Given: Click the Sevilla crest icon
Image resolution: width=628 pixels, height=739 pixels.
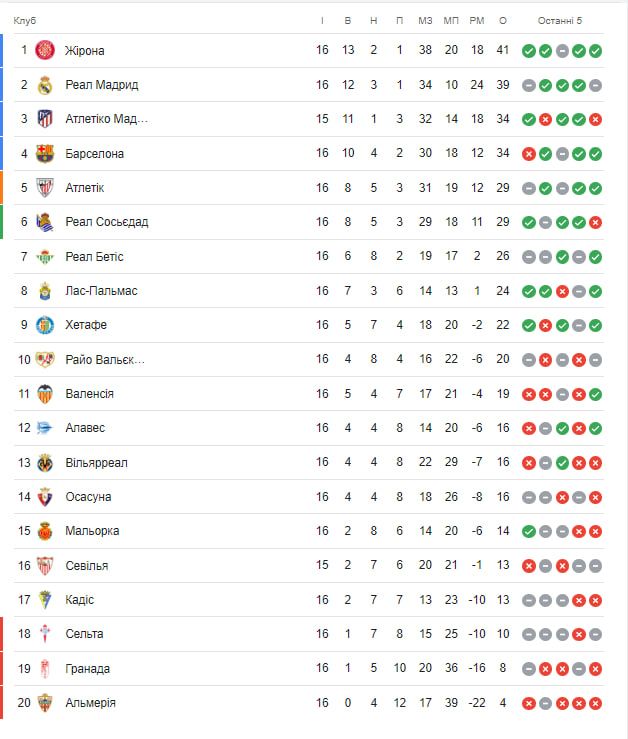Looking at the screenshot, I should click(45, 566).
